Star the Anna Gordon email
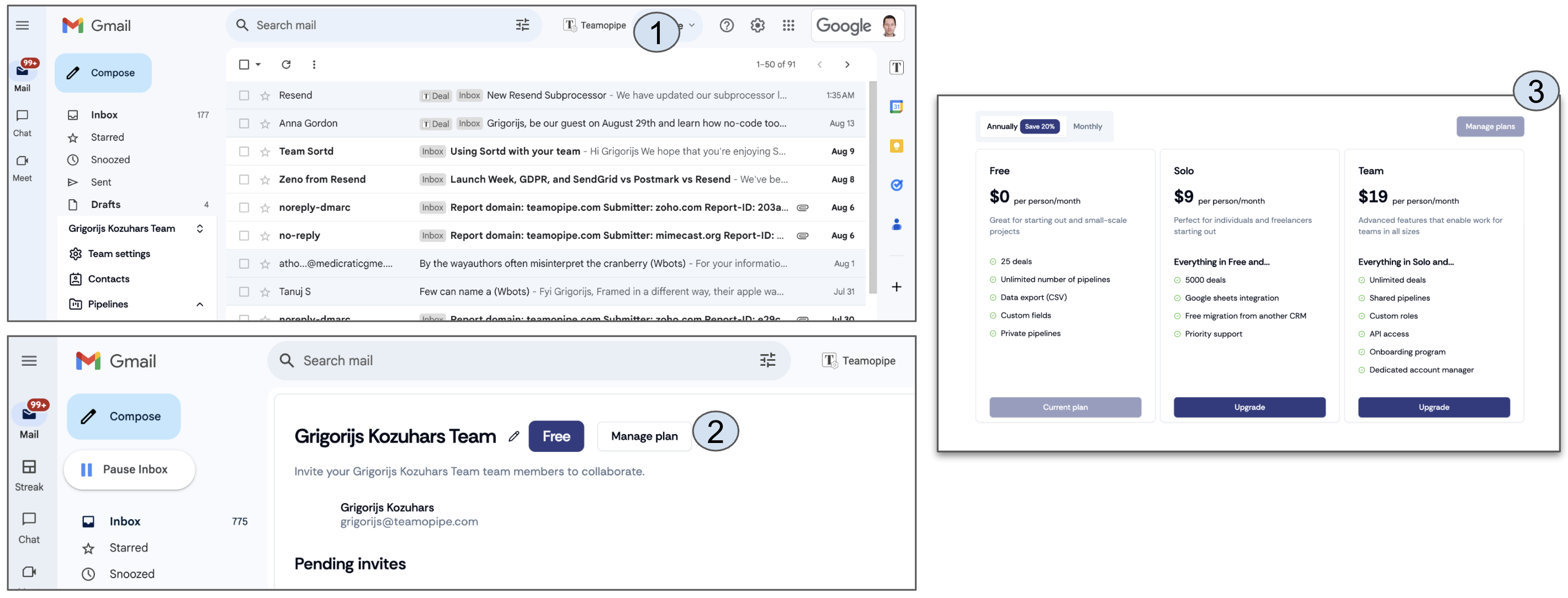This screenshot has width=1568, height=598. [265, 124]
